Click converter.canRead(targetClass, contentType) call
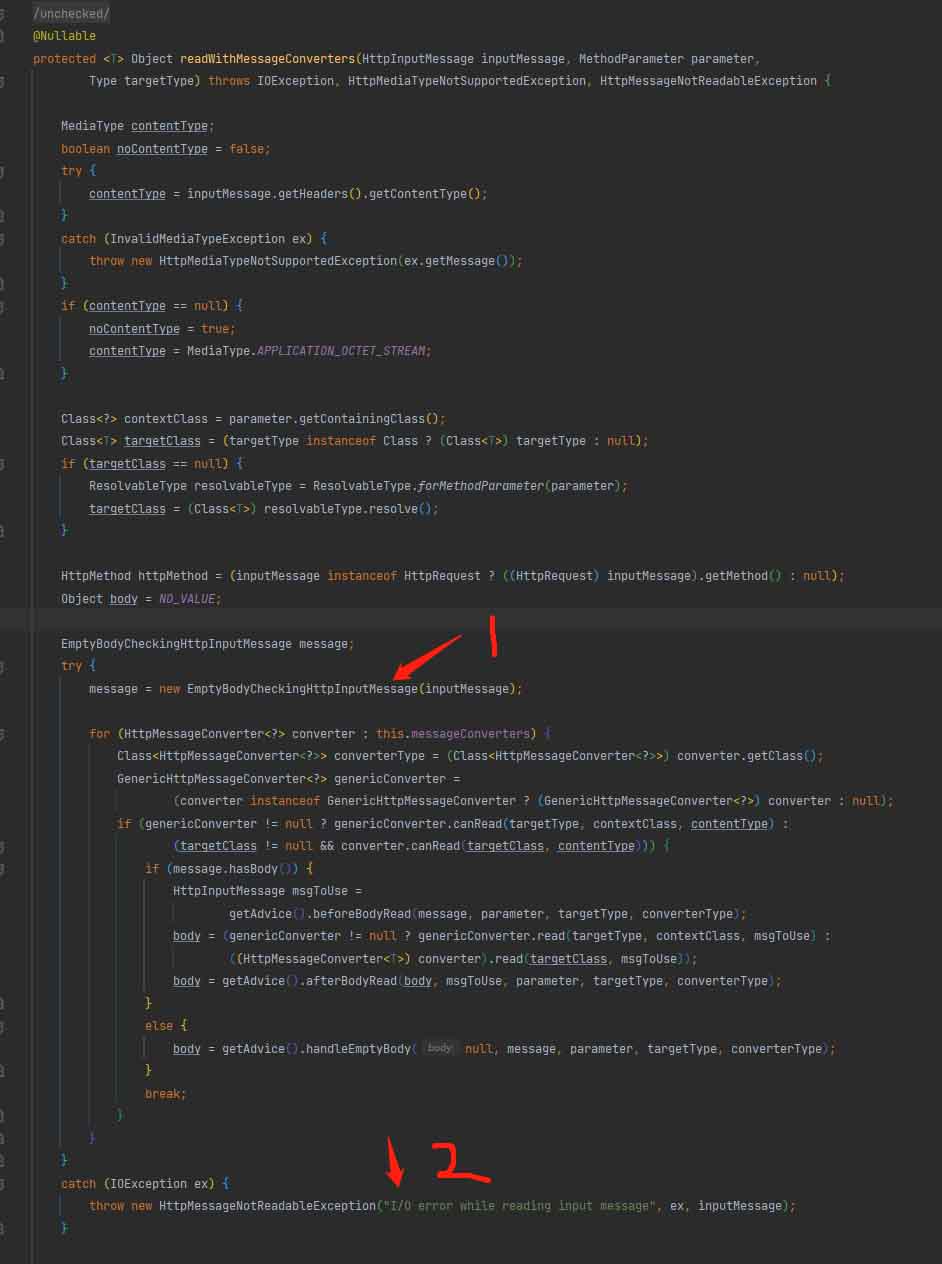The height and width of the screenshot is (1264, 942). pyautogui.click(x=491, y=846)
